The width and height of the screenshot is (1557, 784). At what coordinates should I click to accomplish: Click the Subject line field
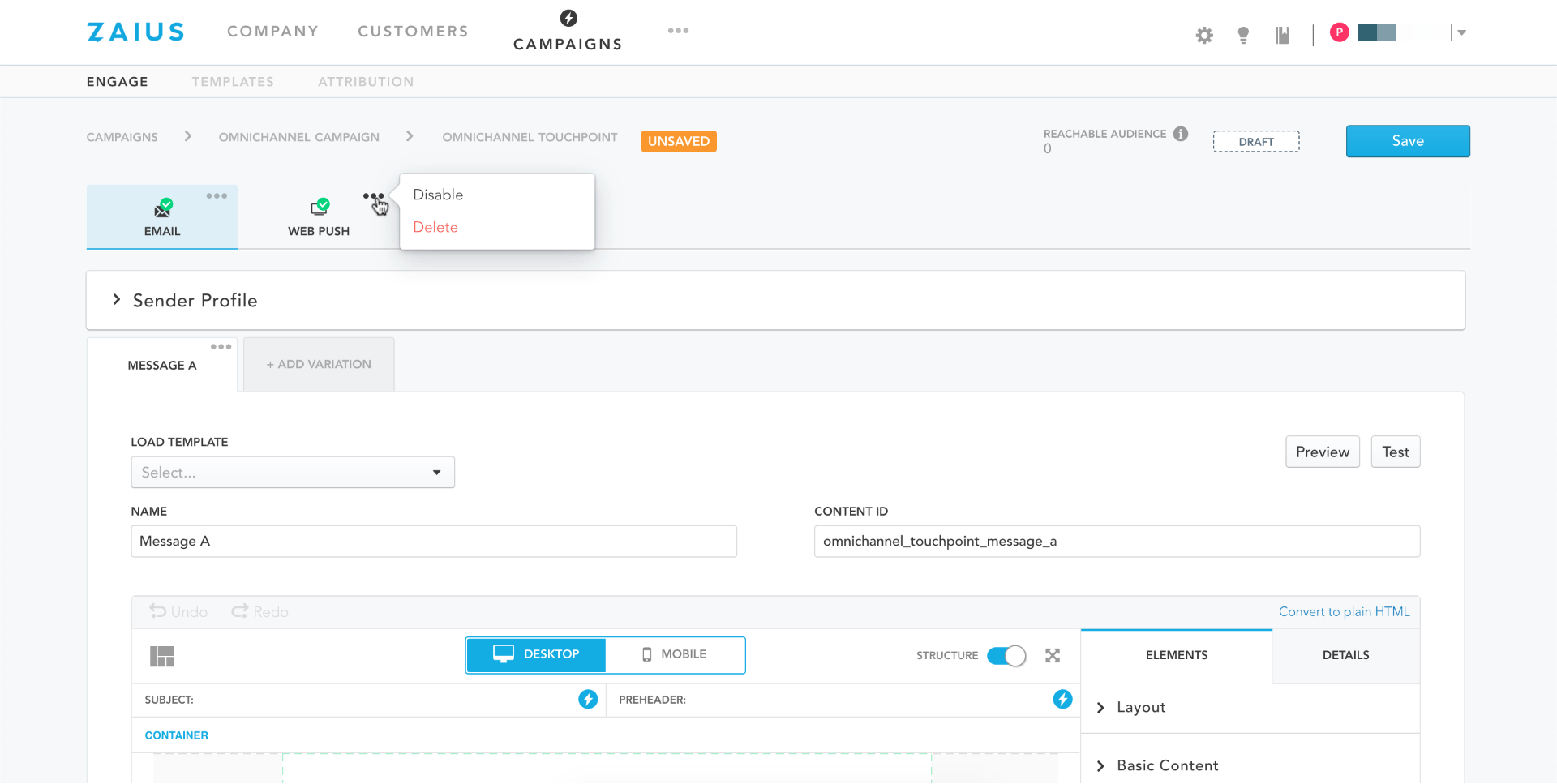(369, 700)
